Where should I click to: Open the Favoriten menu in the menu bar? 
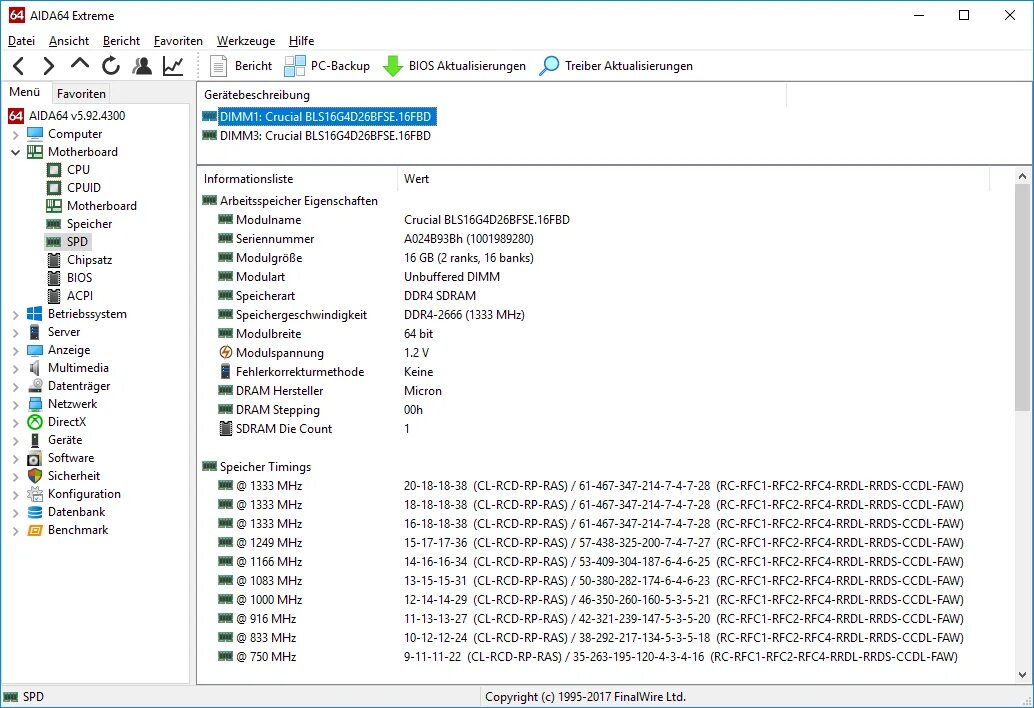178,41
